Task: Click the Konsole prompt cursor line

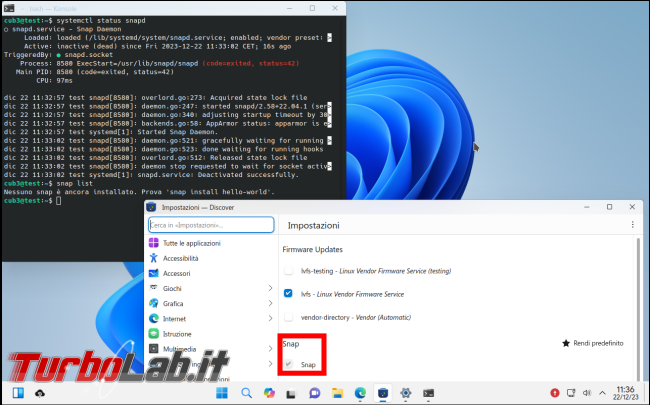Action: pyautogui.click(x=32, y=201)
